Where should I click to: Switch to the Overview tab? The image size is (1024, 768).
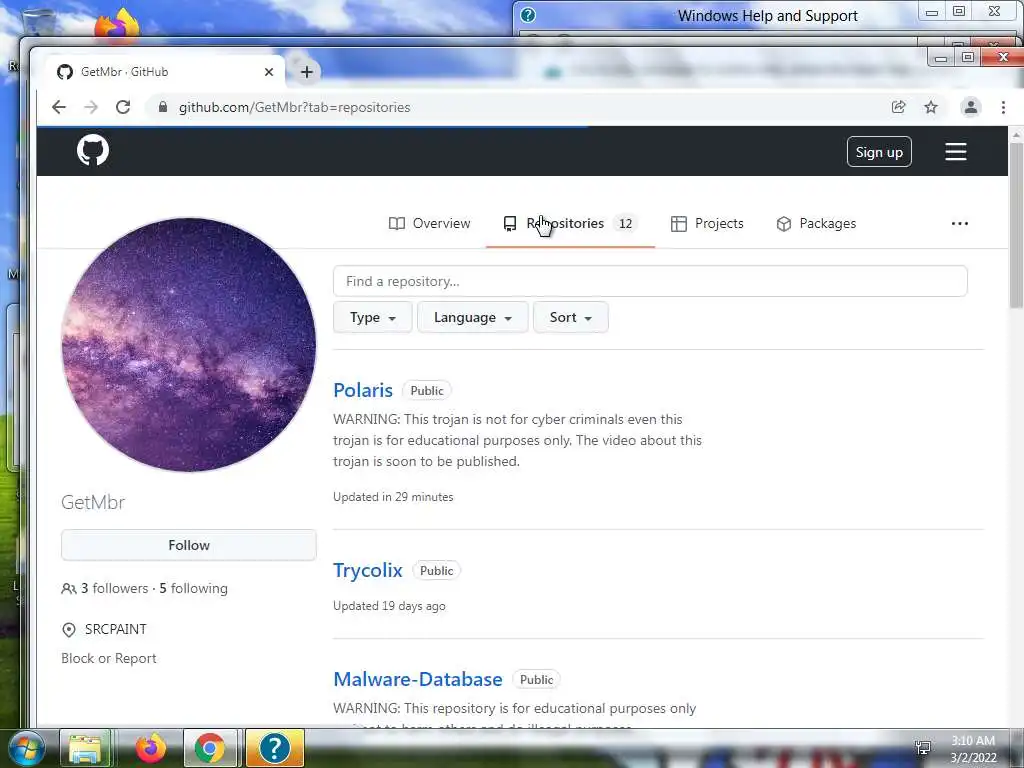(429, 223)
